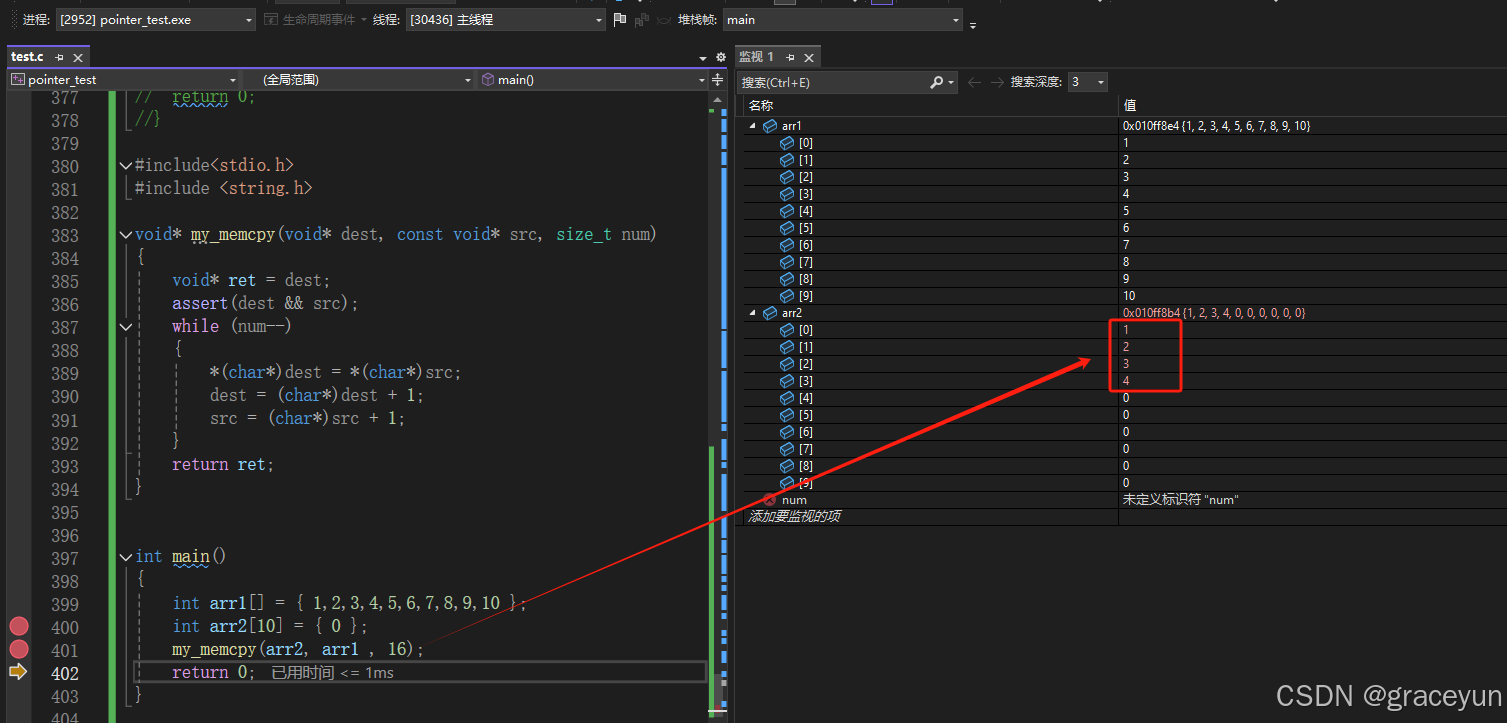Click line number 393 in the gutter
The height and width of the screenshot is (723, 1507).
point(65,465)
